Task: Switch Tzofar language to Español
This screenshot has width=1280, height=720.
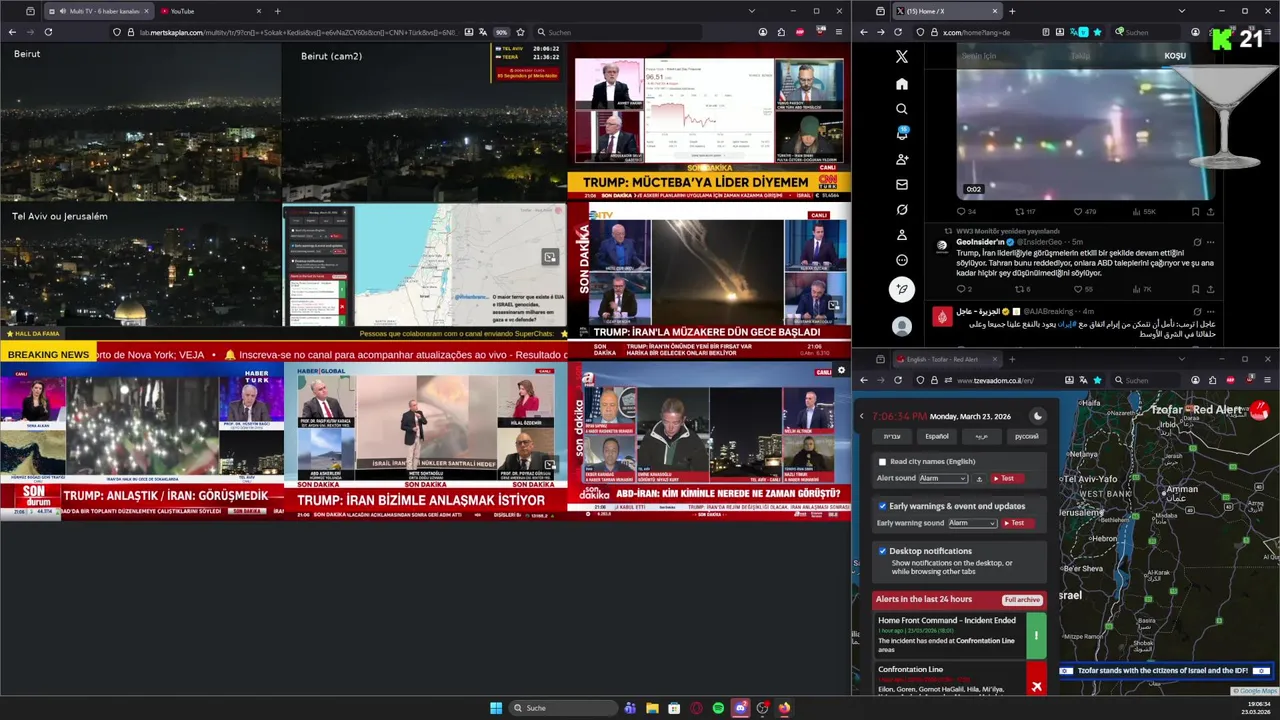Action: 937,436
